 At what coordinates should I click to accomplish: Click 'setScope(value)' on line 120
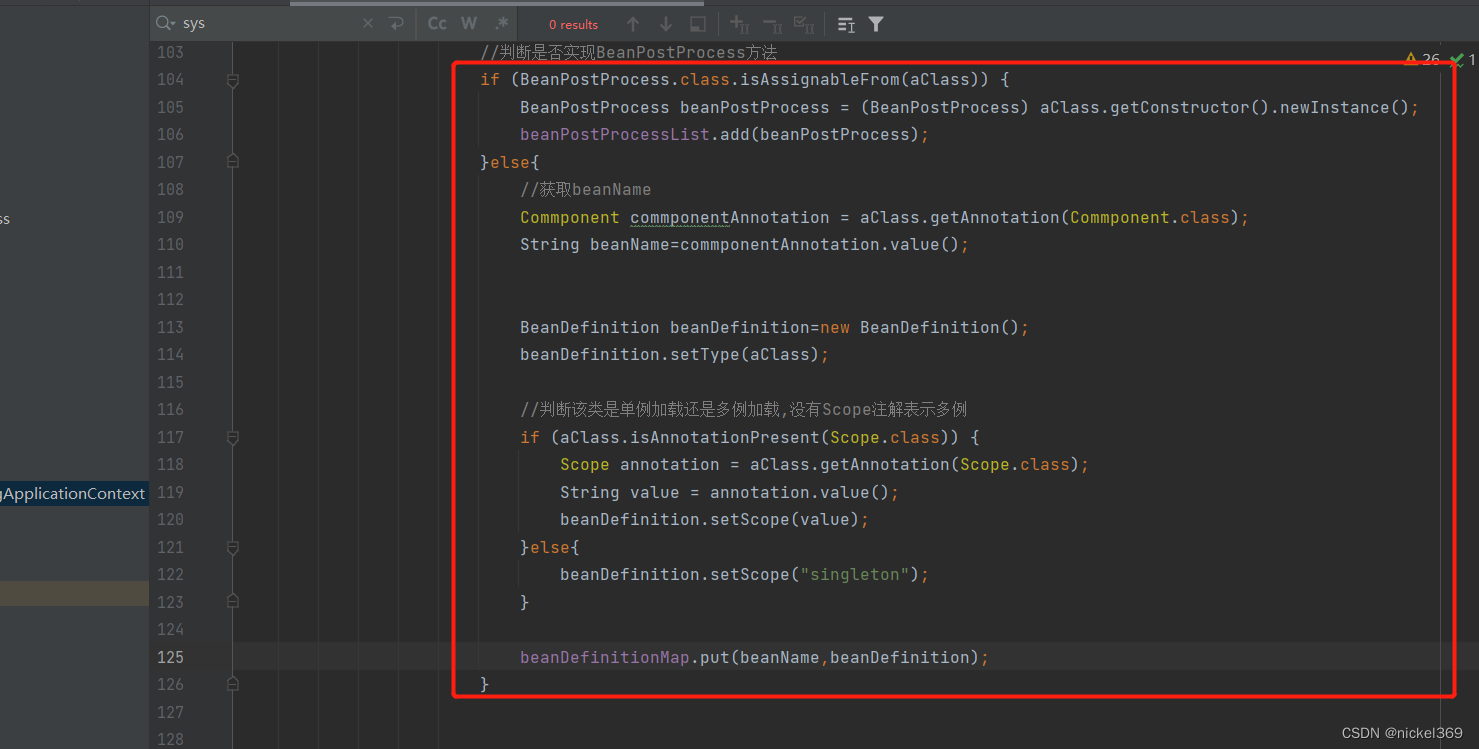pos(785,519)
